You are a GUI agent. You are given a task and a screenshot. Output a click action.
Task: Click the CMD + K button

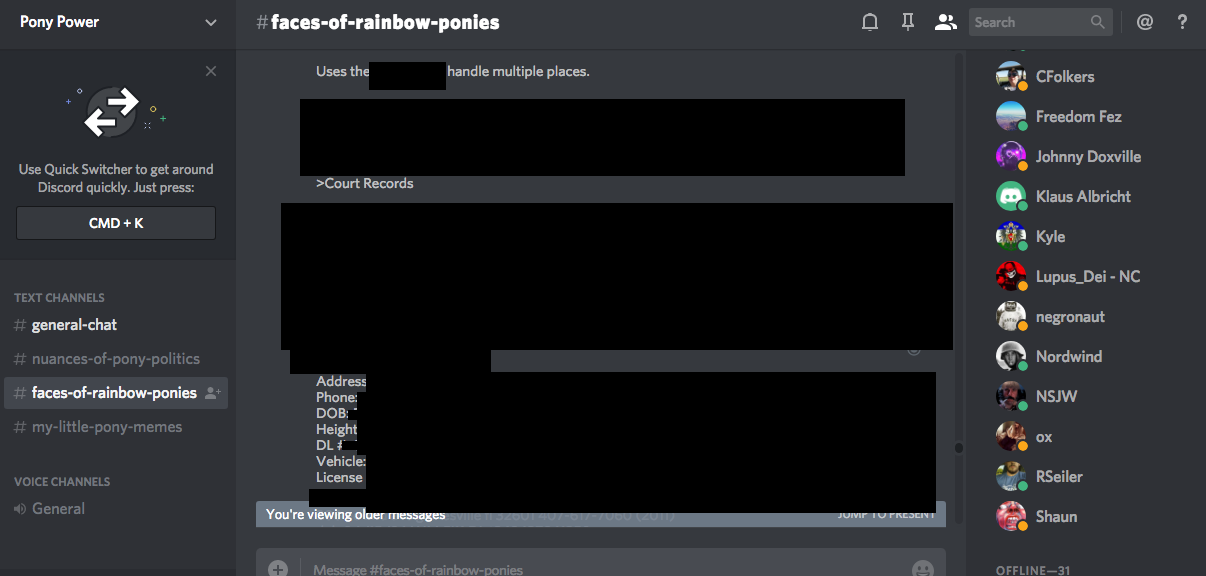[116, 223]
